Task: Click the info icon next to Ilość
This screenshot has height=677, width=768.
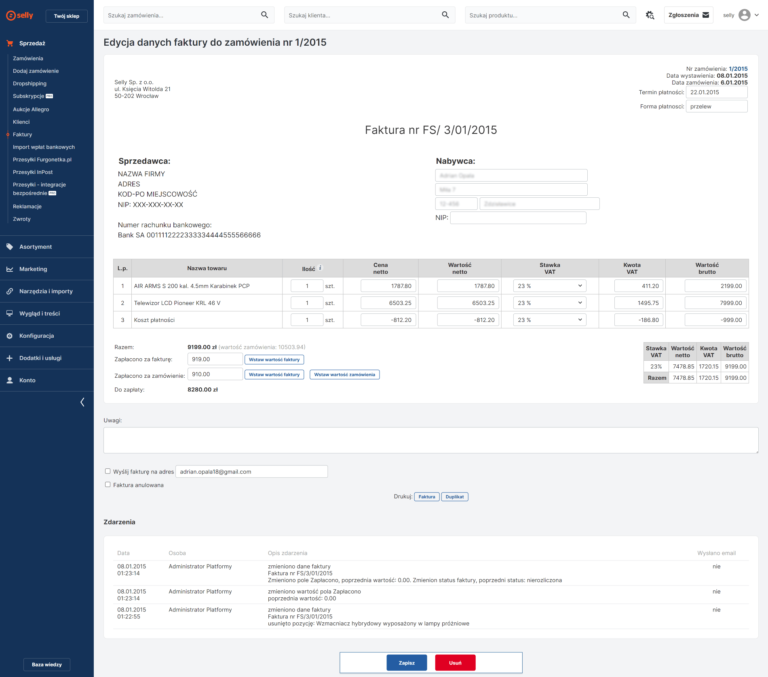Action: click(320, 267)
